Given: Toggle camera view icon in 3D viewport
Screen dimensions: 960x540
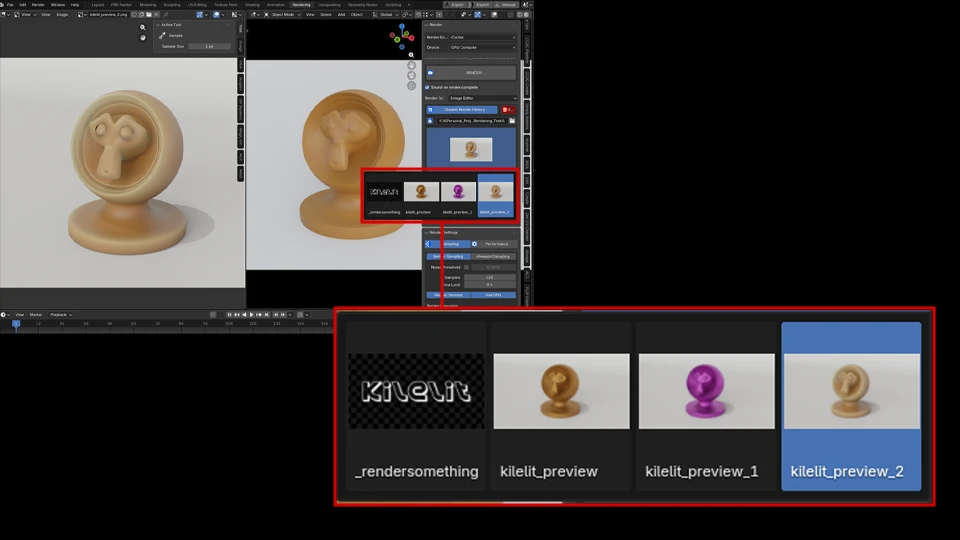Looking at the screenshot, I should tap(411, 75).
